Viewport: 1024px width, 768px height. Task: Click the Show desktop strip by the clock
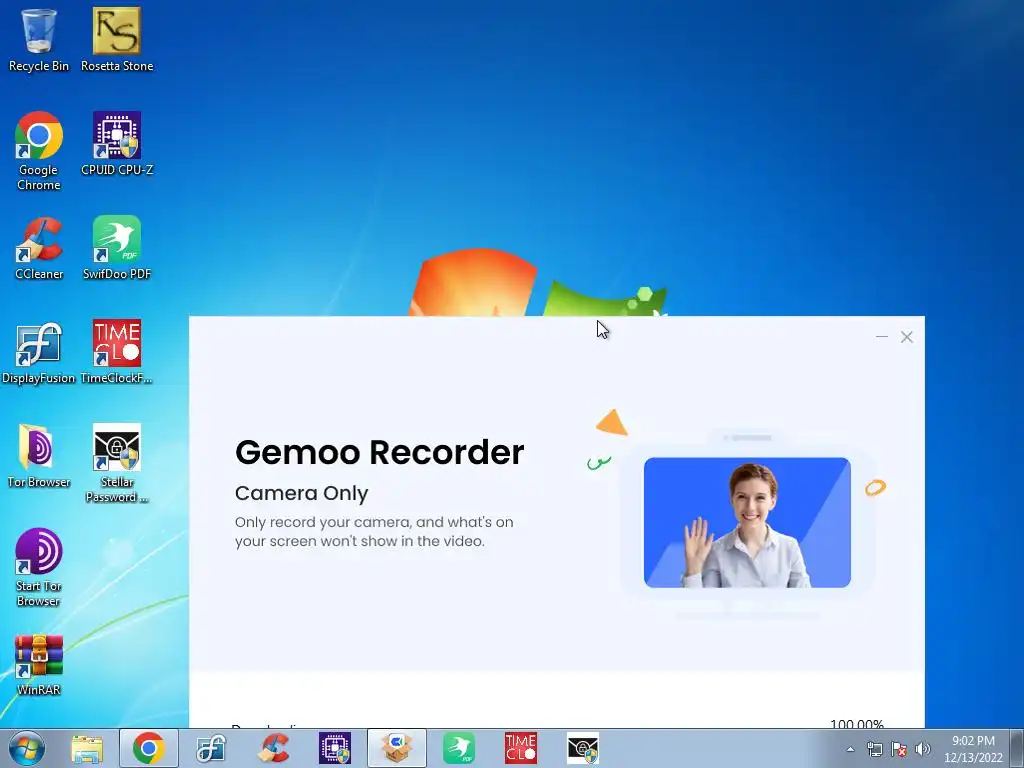click(1017, 748)
